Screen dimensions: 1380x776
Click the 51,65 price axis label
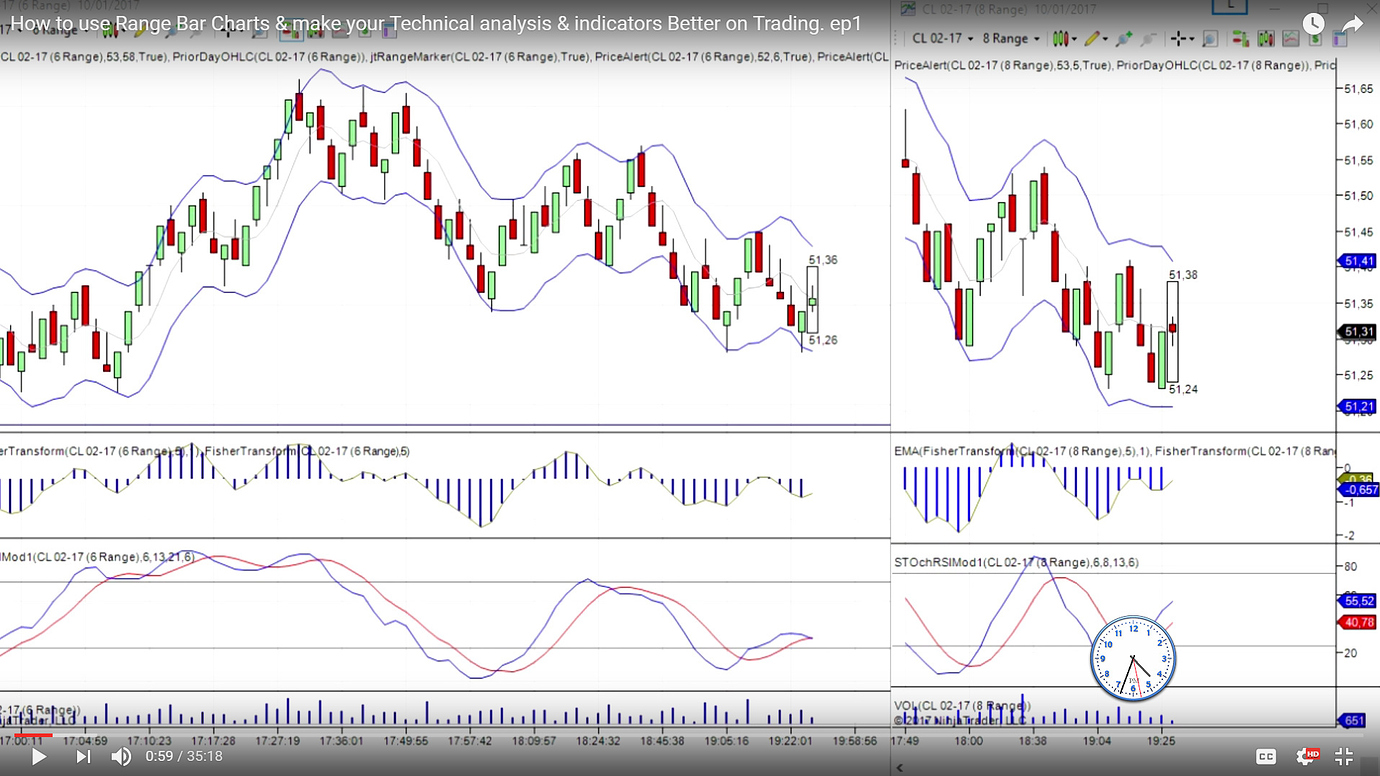[x=1357, y=89]
